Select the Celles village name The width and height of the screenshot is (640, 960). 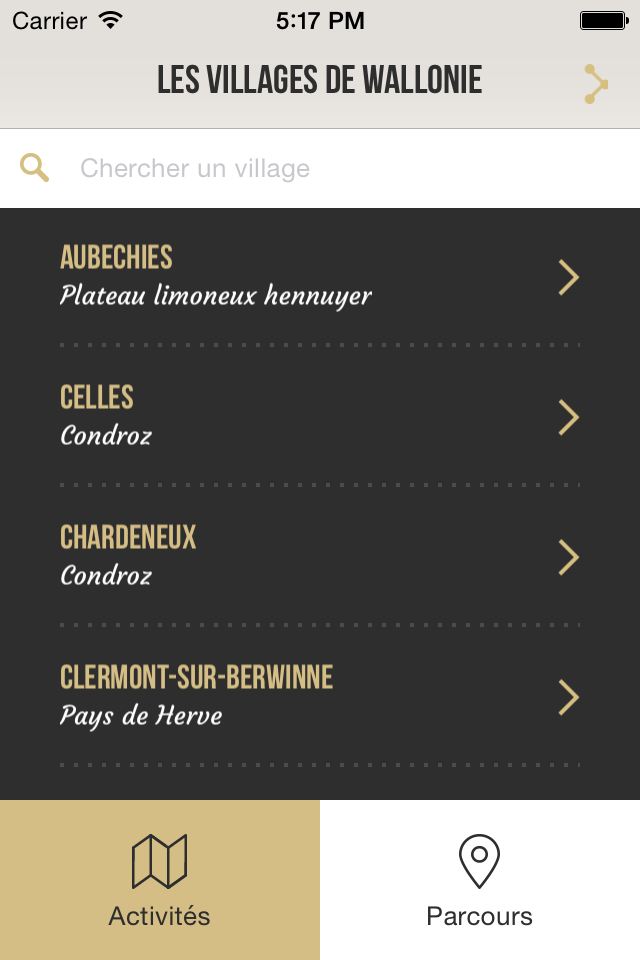click(97, 397)
